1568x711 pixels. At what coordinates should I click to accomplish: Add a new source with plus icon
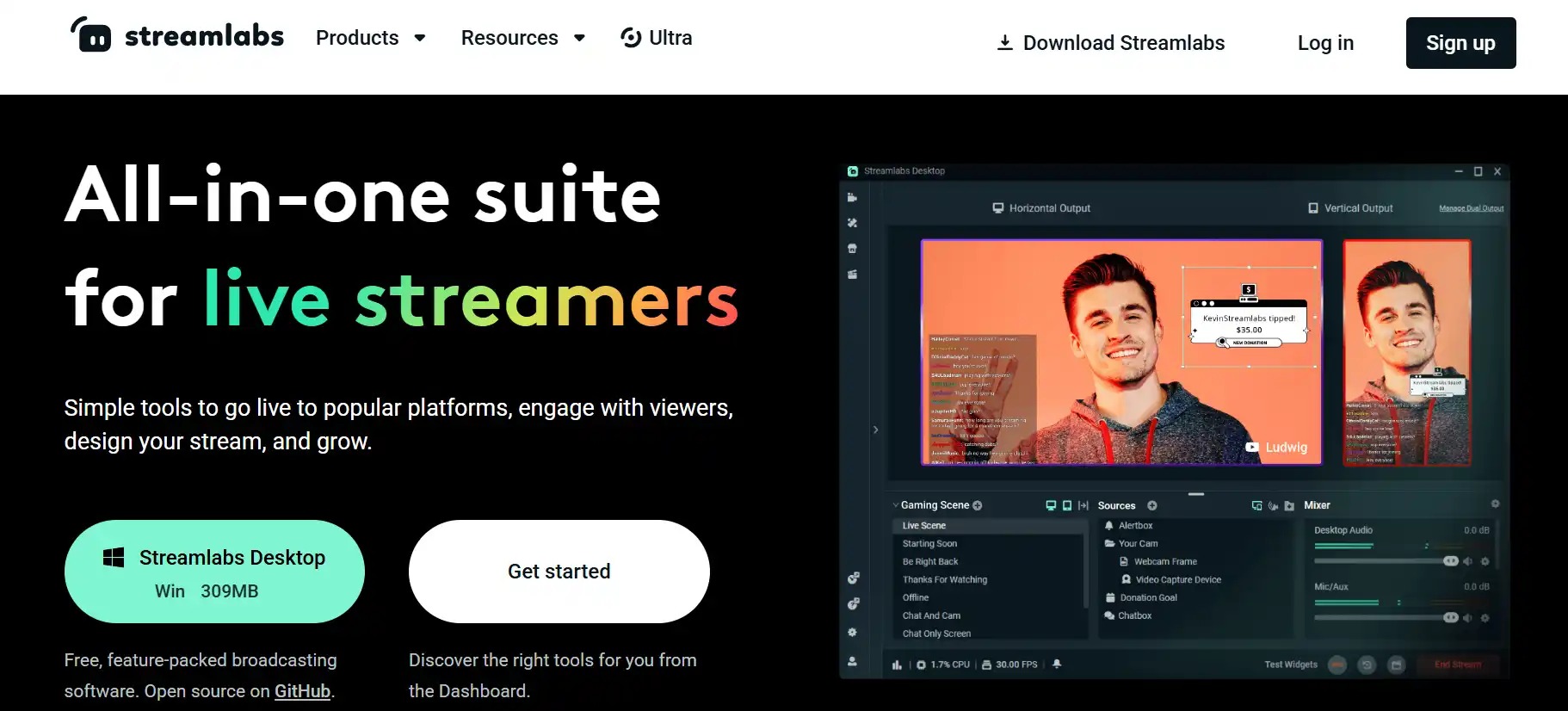click(1152, 505)
